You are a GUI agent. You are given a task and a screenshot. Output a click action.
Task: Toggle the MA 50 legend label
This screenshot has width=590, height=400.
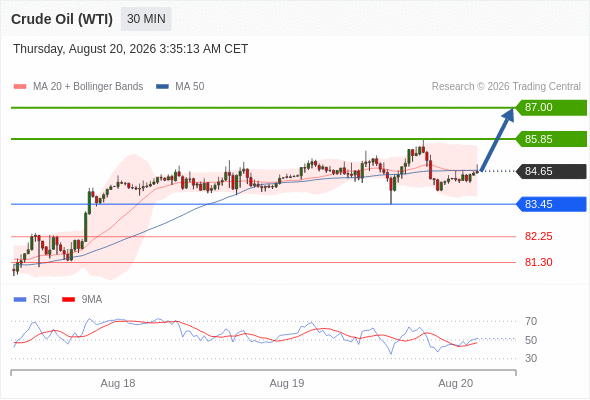point(190,87)
